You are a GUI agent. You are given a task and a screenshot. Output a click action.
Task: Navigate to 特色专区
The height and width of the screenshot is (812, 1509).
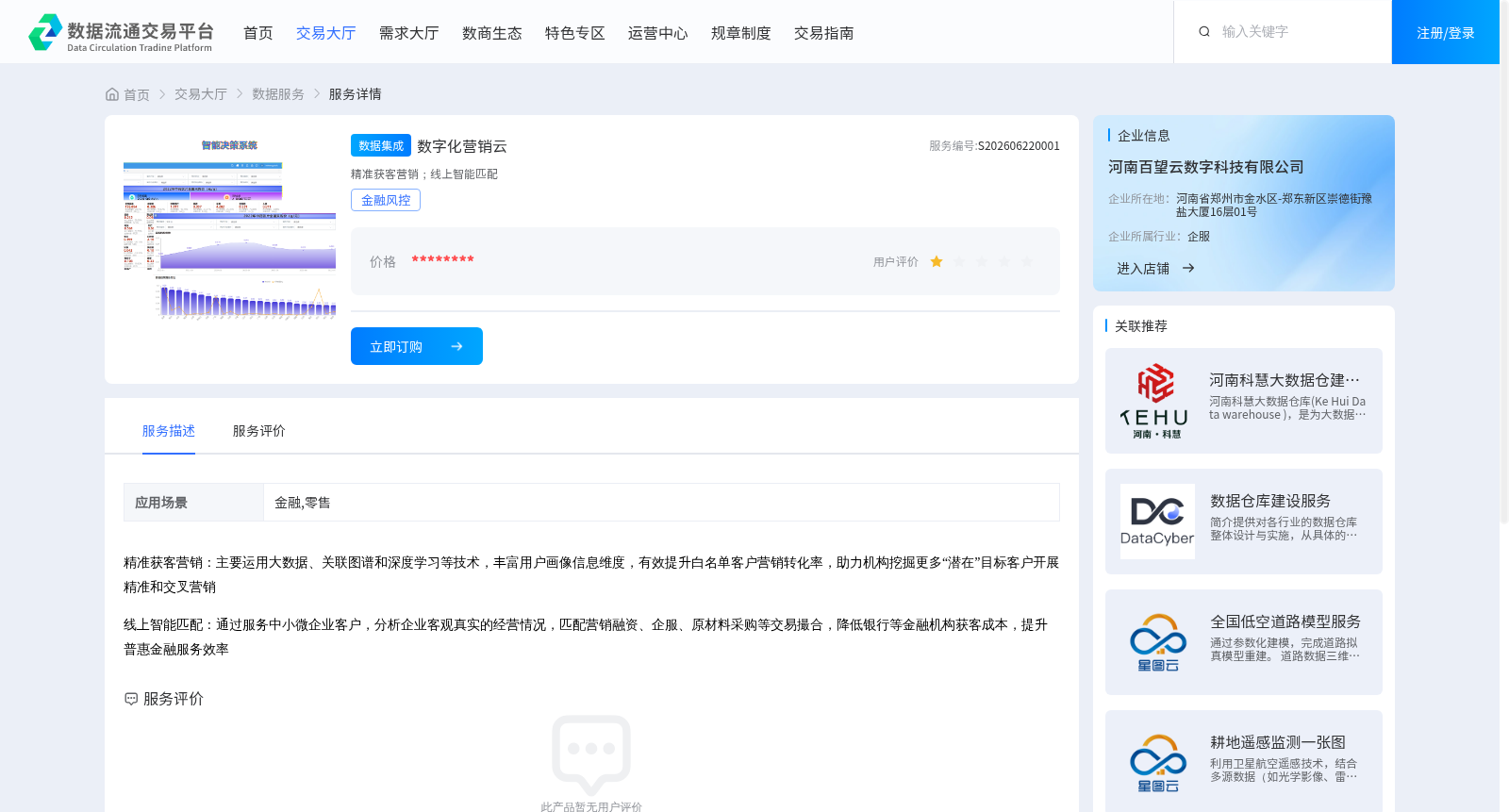click(x=575, y=33)
